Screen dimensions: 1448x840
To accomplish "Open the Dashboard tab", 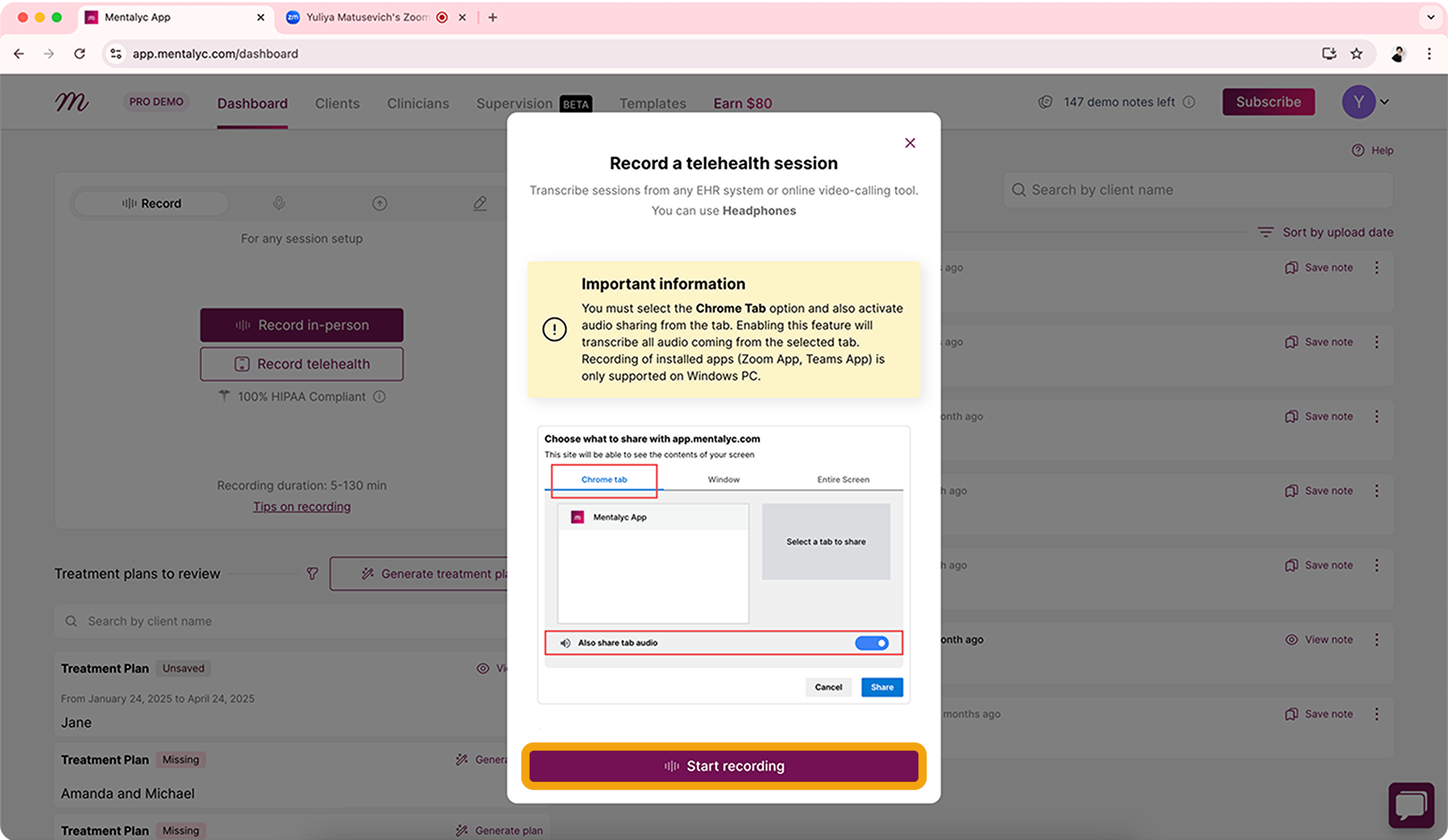I will (252, 103).
